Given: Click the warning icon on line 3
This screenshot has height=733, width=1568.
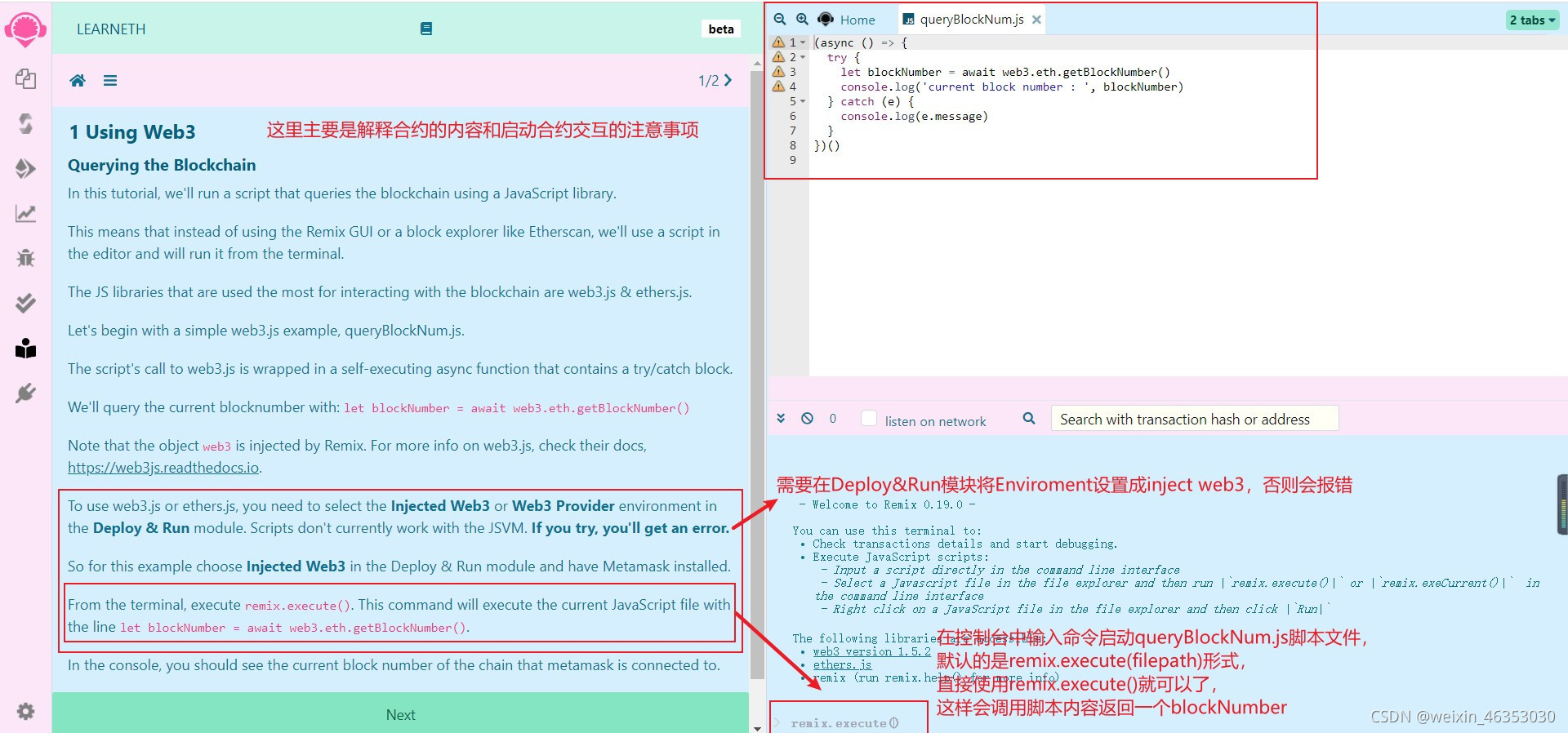Looking at the screenshot, I should (x=778, y=72).
